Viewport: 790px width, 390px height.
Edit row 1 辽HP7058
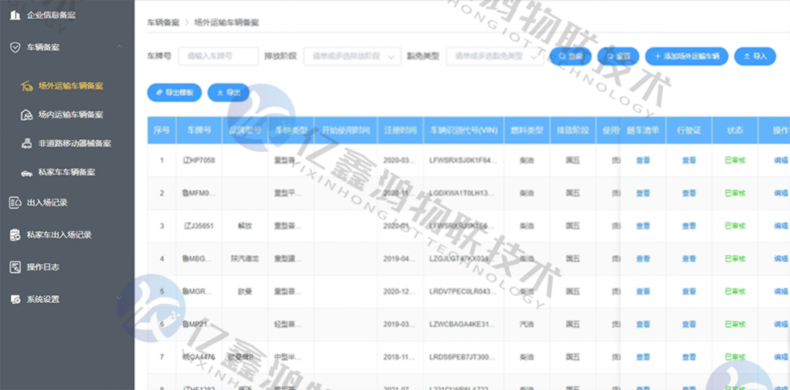[781, 161]
